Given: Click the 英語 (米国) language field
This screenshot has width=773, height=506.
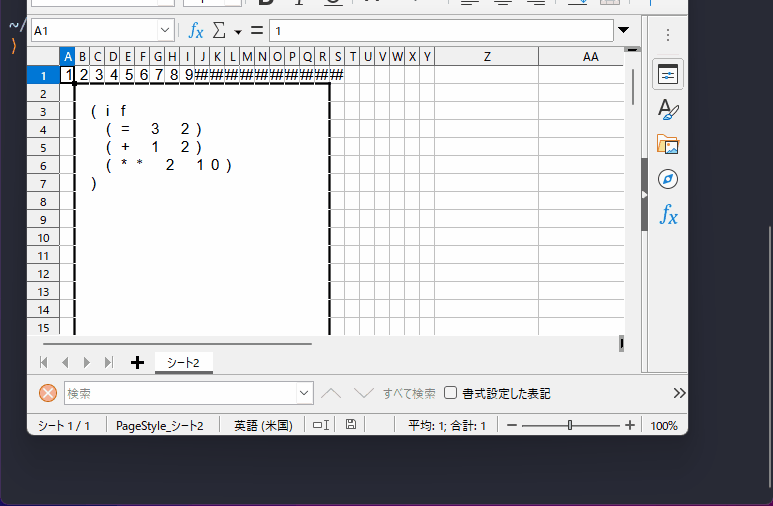Looking at the screenshot, I should pos(263,426).
